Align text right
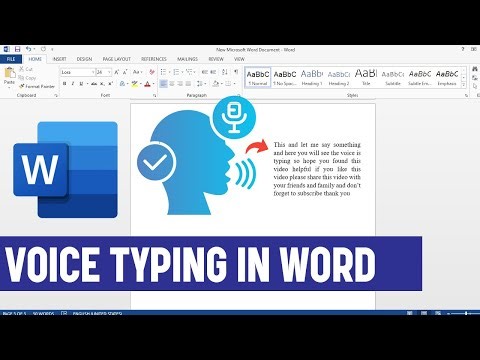 (180, 84)
